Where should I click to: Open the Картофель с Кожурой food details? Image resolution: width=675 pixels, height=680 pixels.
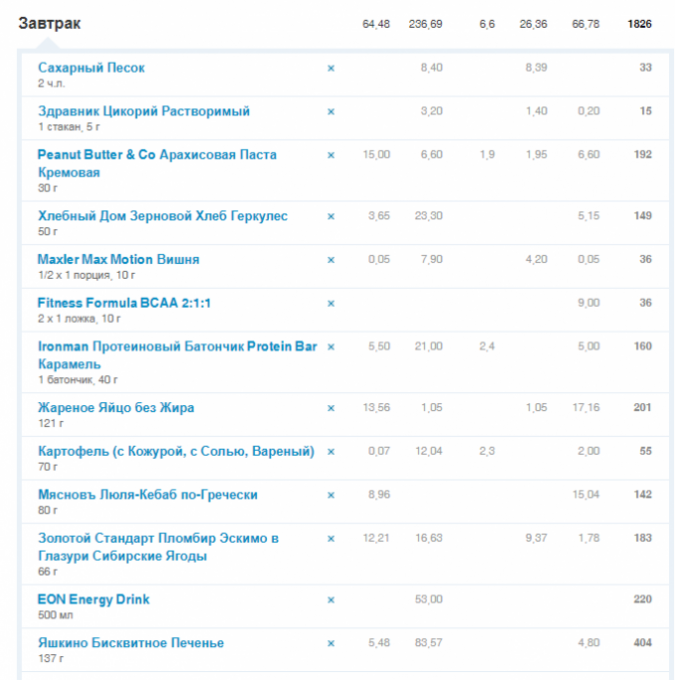(175, 451)
